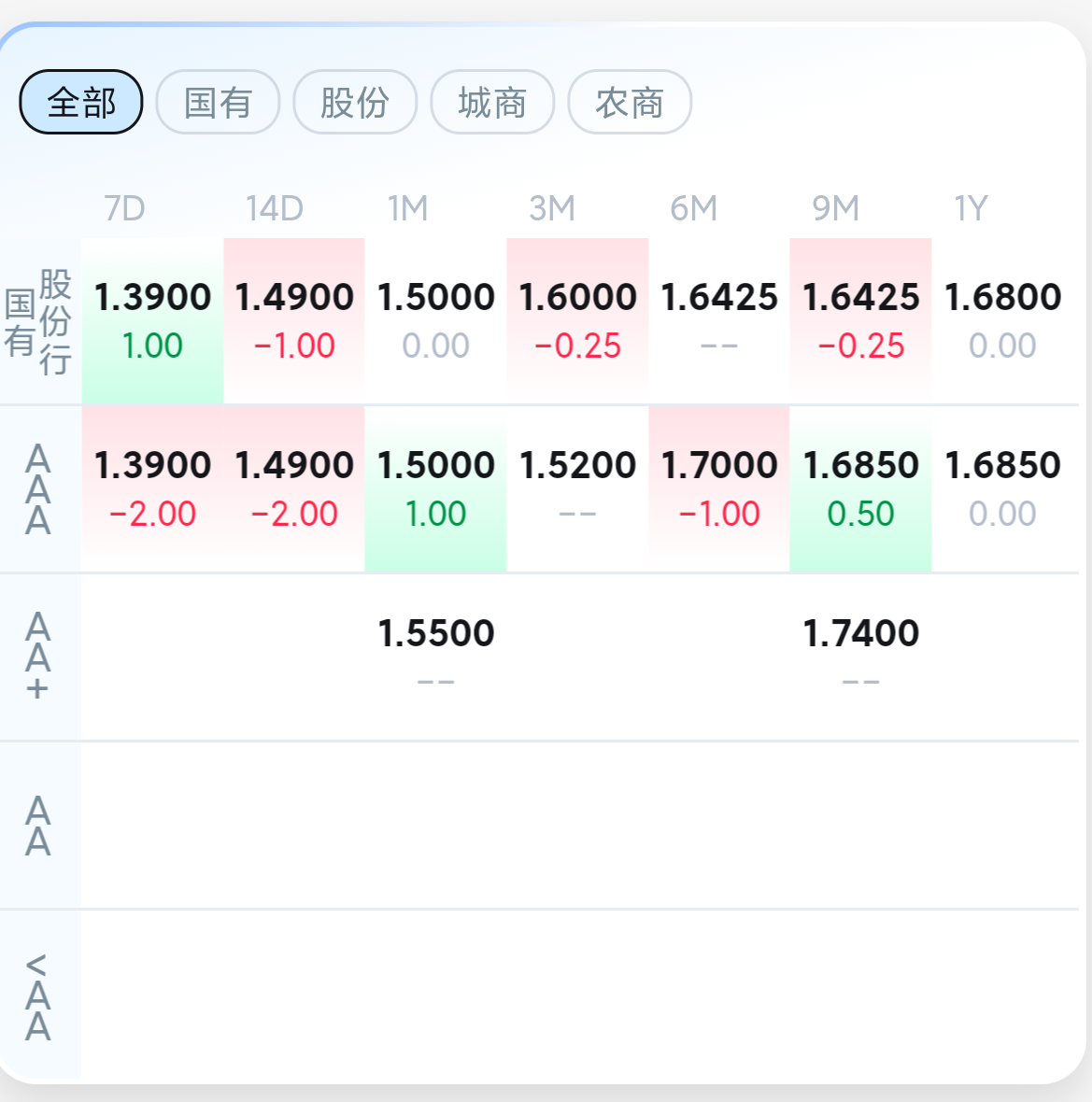Open the 城商 filter tab
This screenshot has width=1092, height=1102.
[x=492, y=102]
